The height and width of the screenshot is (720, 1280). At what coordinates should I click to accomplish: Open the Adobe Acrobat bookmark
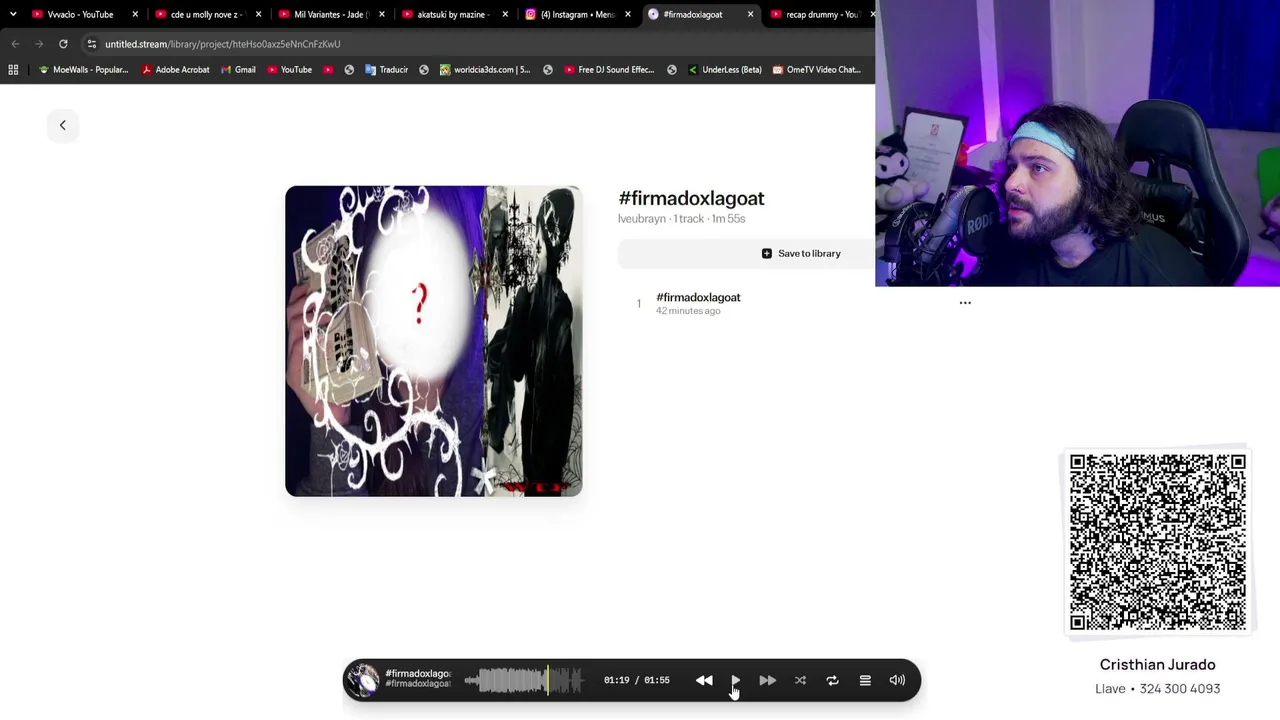pos(175,70)
